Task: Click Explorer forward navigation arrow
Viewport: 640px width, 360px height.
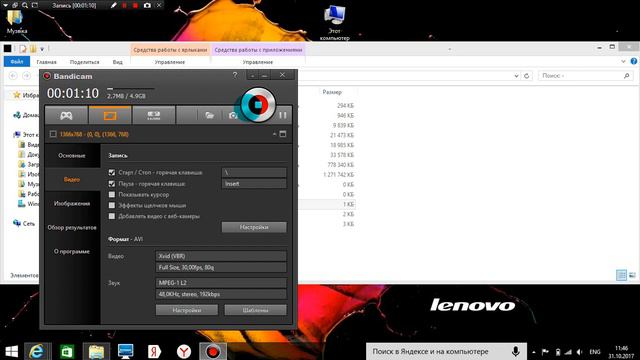Action: (x=27, y=76)
